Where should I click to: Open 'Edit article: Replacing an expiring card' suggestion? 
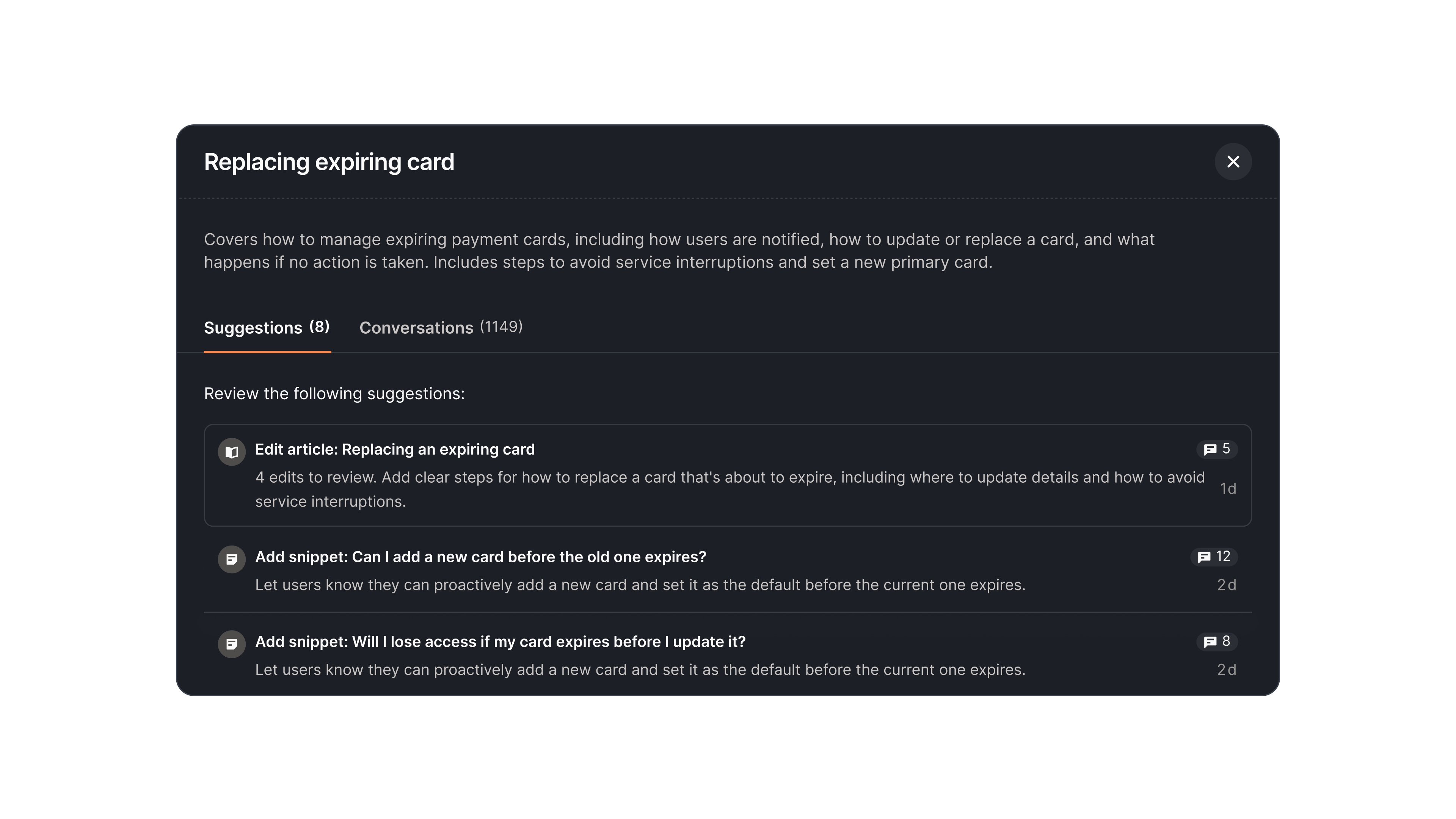pos(394,450)
